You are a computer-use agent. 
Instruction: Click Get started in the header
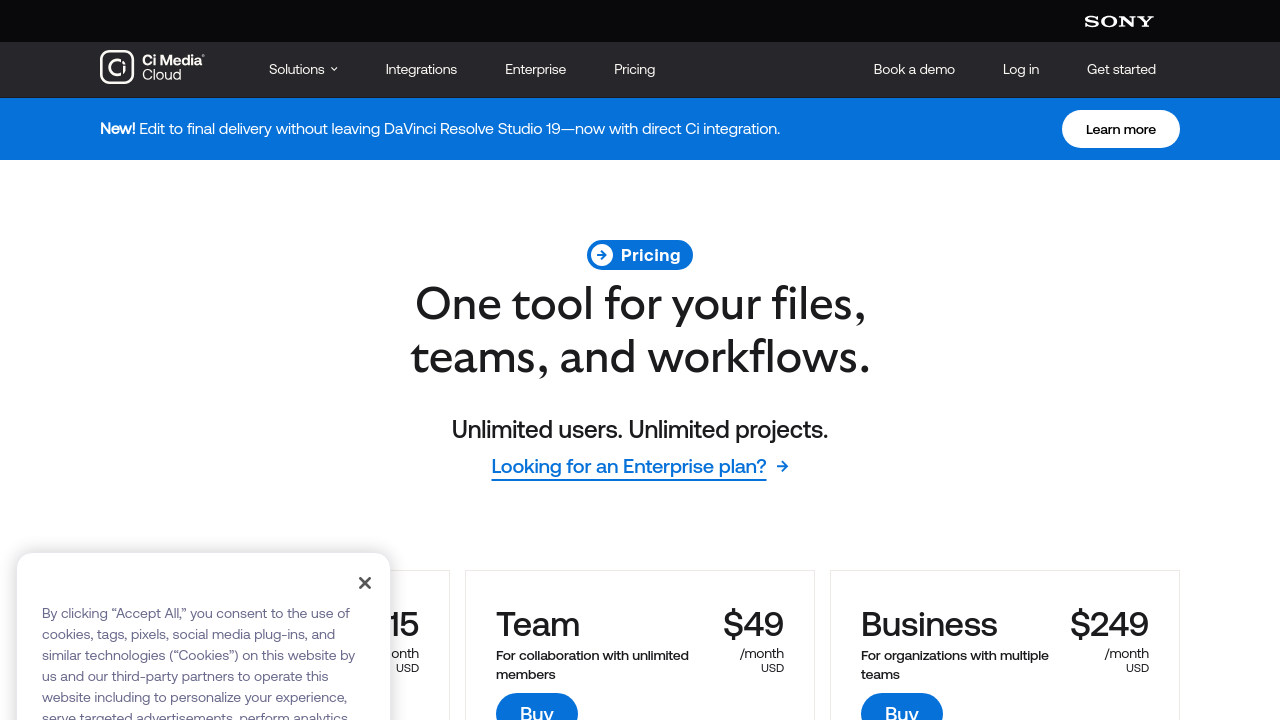[x=1121, y=69]
